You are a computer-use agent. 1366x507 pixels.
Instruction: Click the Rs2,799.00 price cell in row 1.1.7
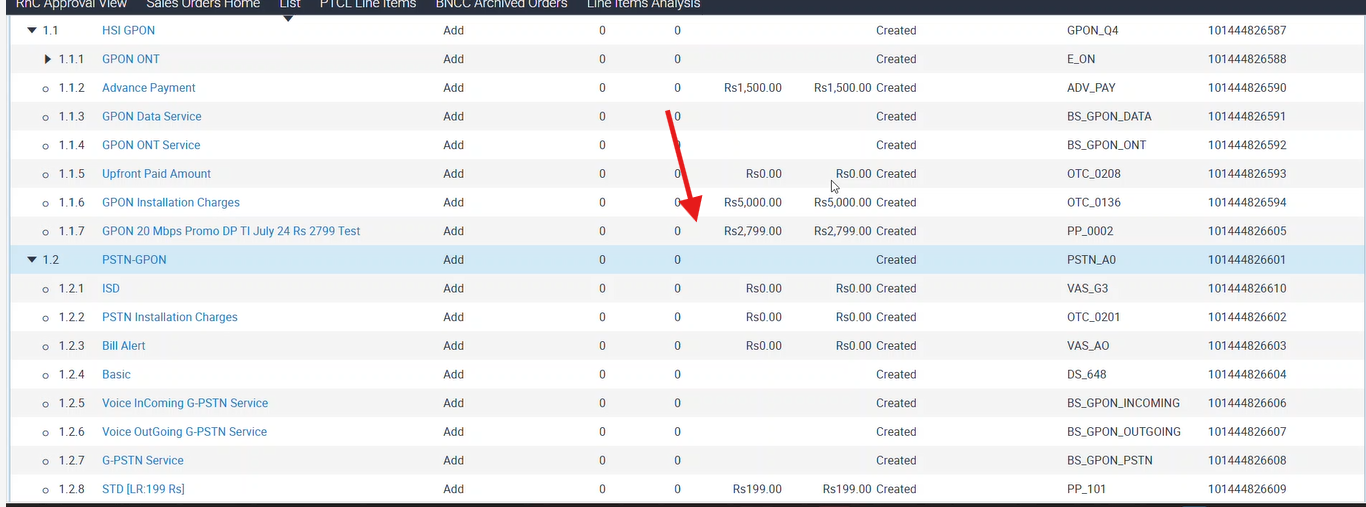(752, 231)
